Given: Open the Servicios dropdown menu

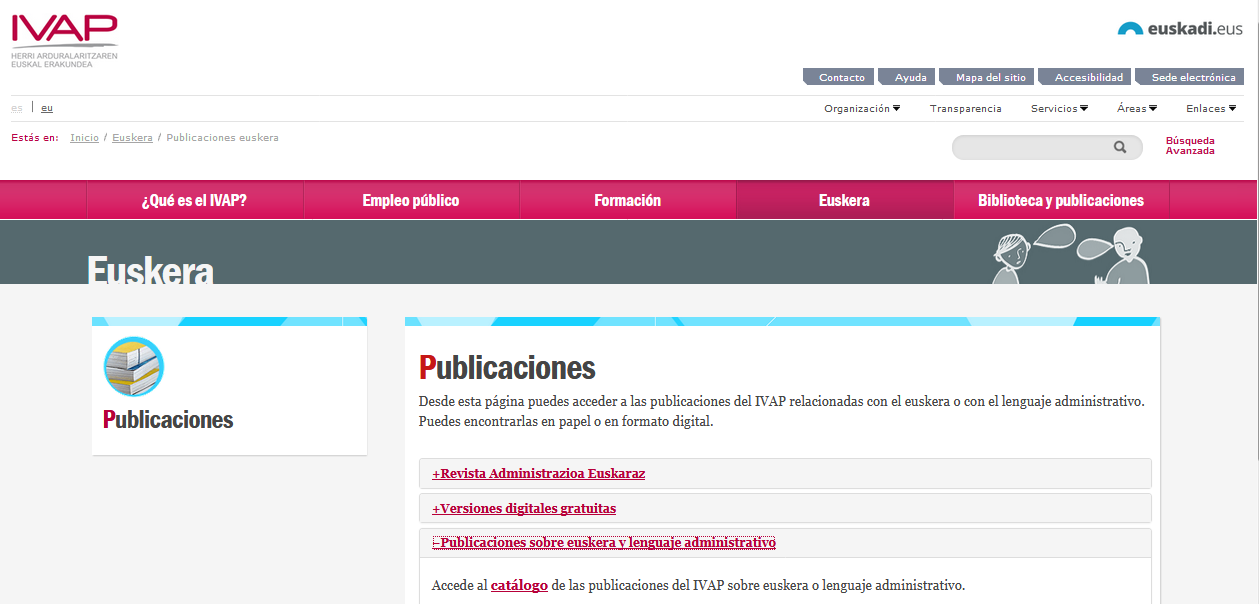Looking at the screenshot, I should (1059, 109).
